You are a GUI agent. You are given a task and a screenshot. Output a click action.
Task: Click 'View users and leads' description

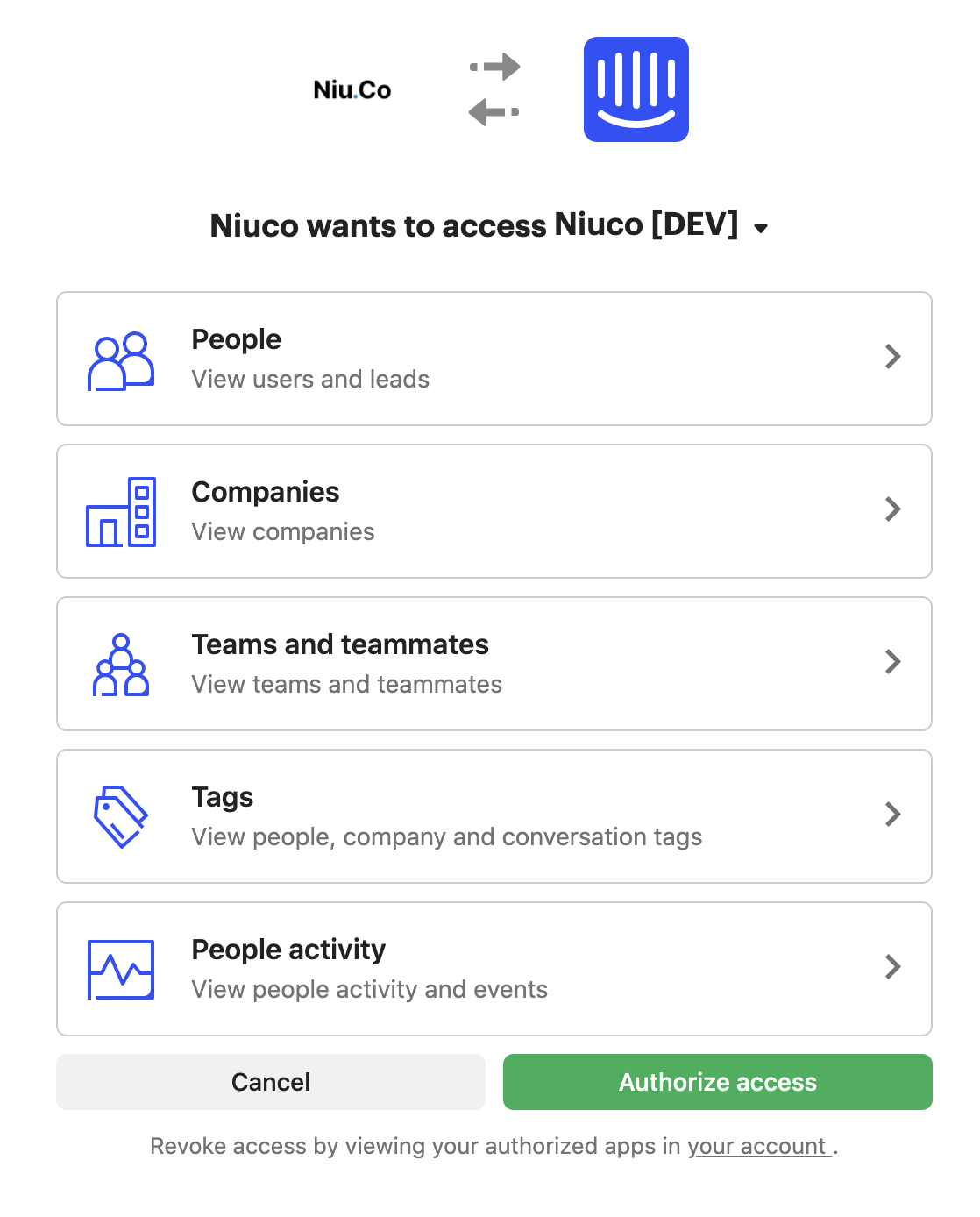coord(310,379)
